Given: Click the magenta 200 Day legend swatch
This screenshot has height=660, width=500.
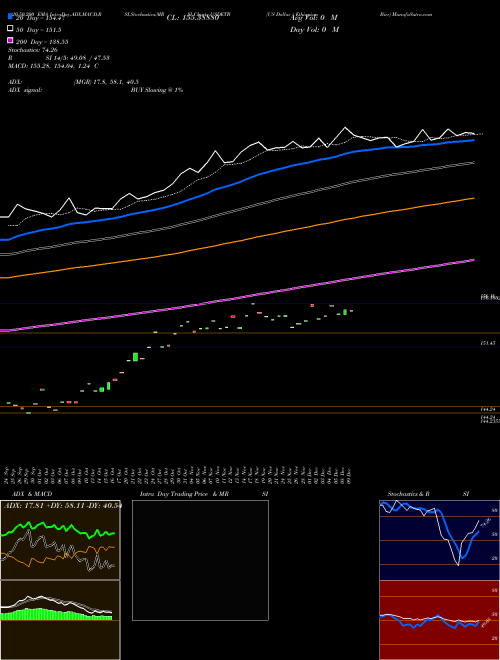Looking at the screenshot, I should coord(10,40).
